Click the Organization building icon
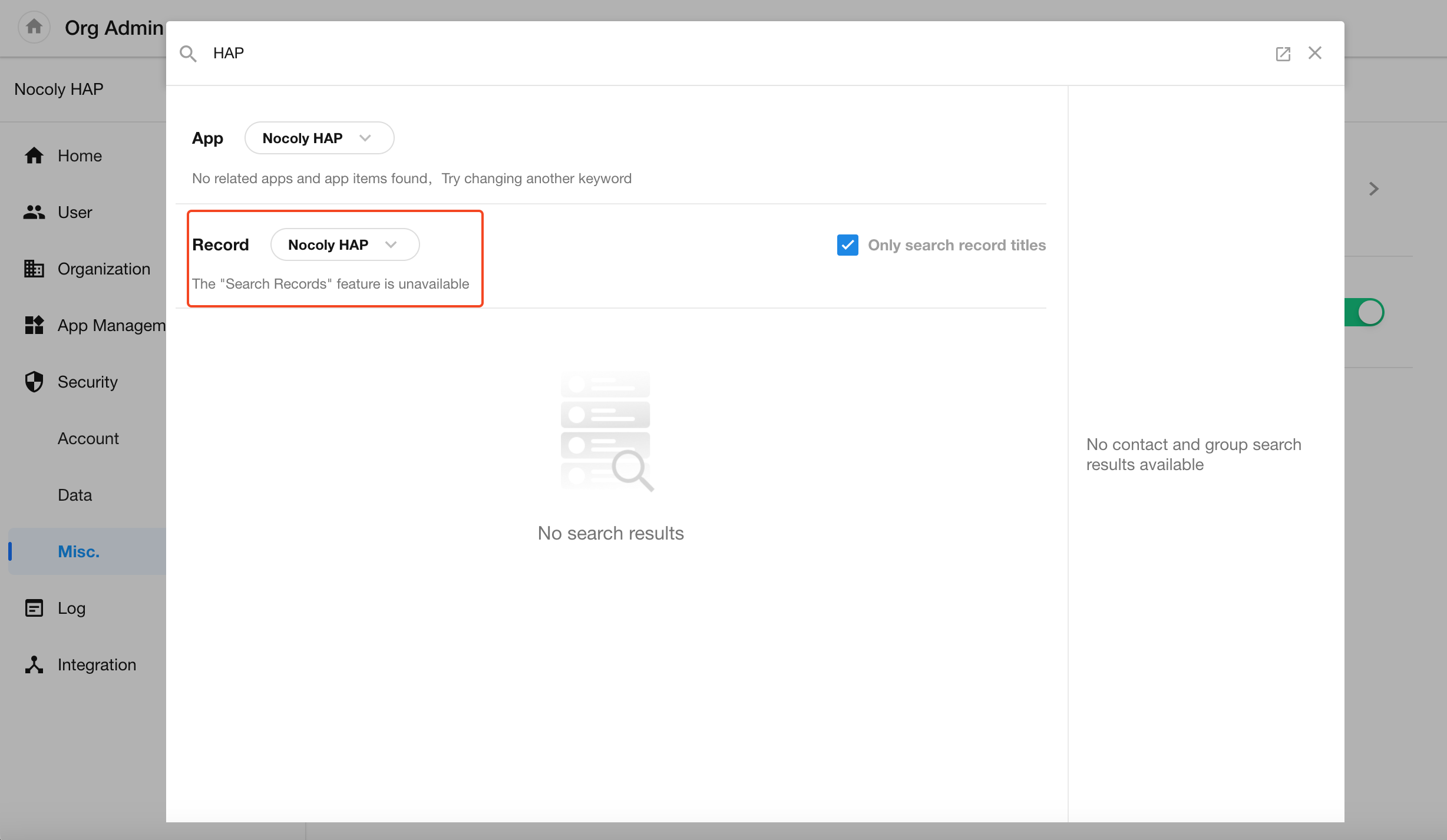Screen dimensions: 1447x840 [x=34, y=269]
